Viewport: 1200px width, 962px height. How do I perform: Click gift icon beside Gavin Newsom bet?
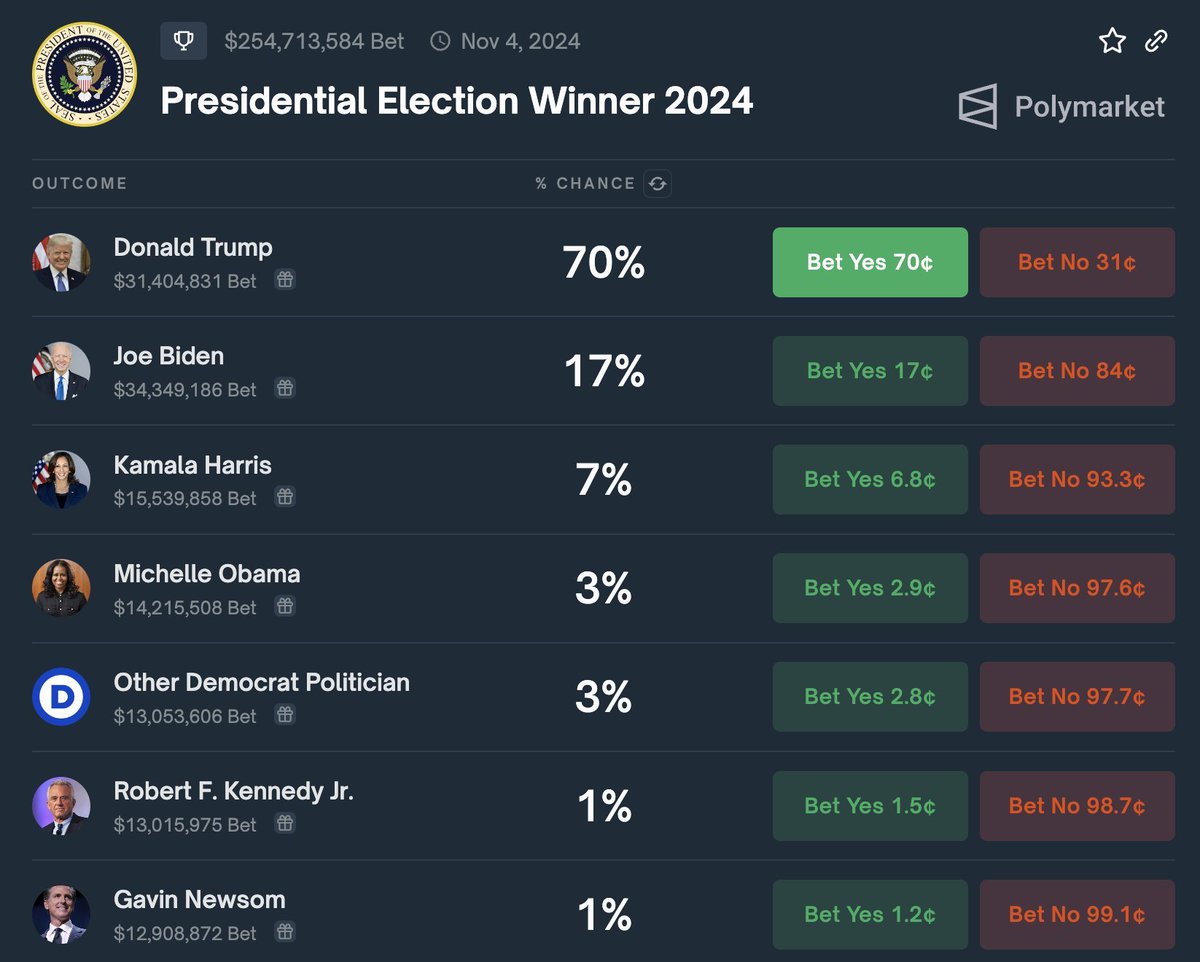coord(285,933)
